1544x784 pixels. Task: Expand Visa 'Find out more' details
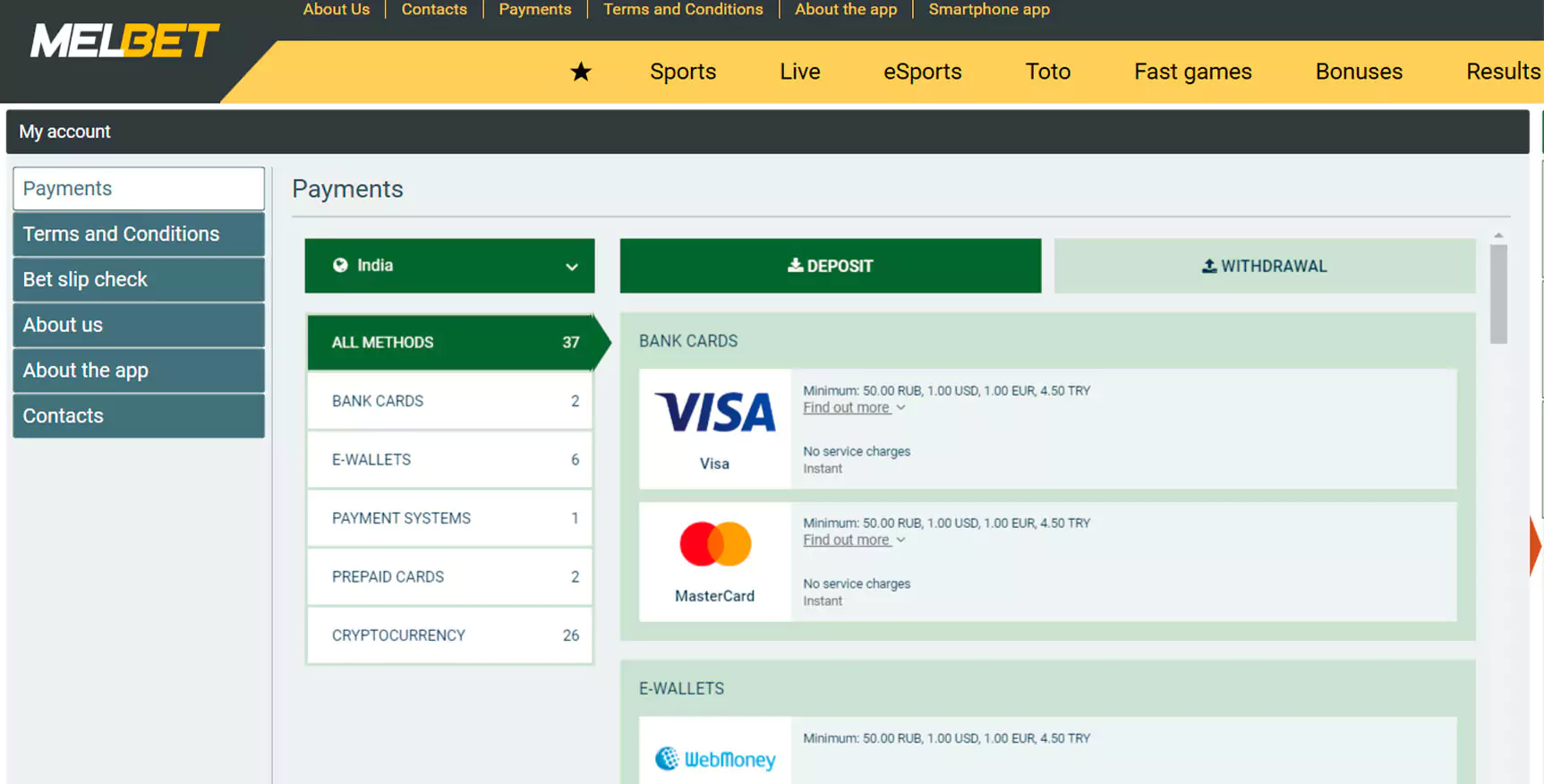click(854, 407)
